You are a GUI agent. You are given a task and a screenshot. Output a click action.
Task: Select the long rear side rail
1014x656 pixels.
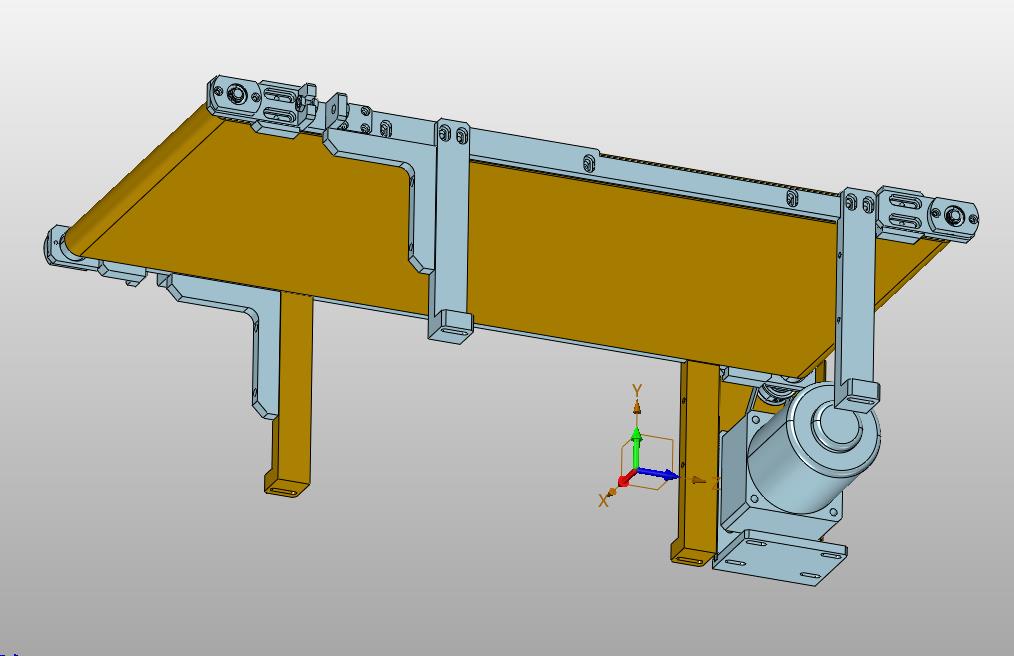tap(653, 176)
